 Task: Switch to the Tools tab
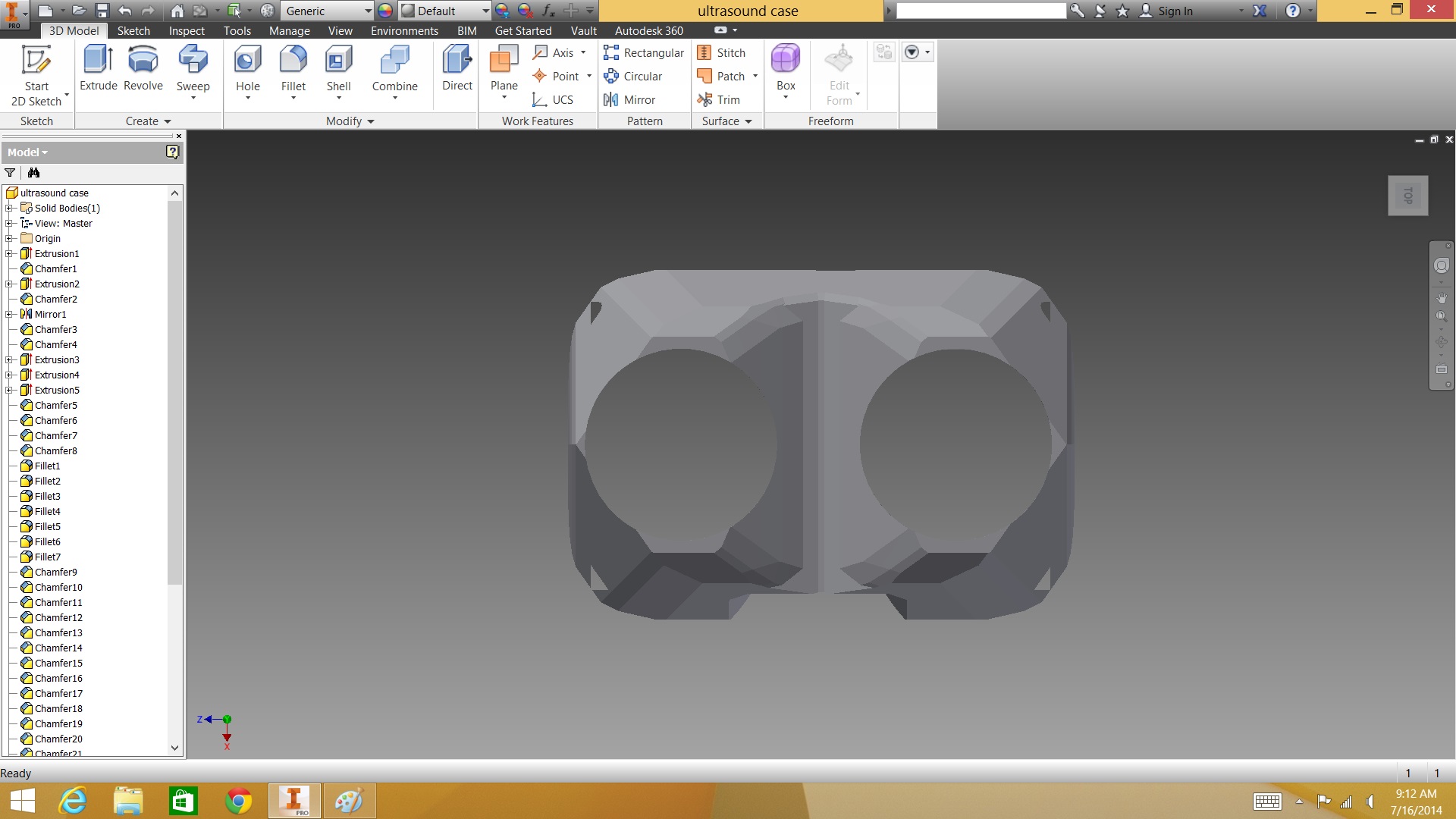click(237, 30)
